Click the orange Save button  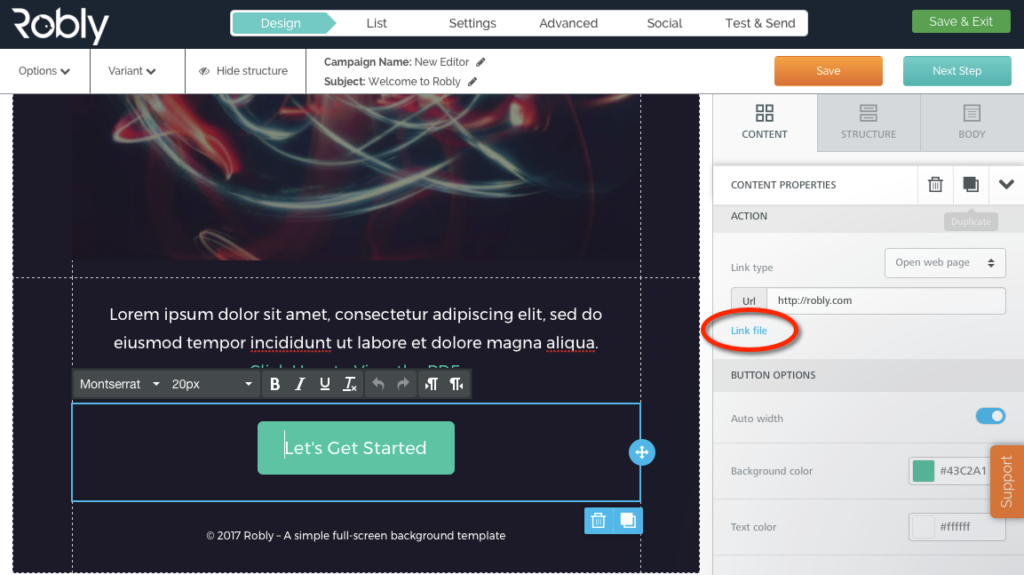pyautogui.click(x=828, y=71)
